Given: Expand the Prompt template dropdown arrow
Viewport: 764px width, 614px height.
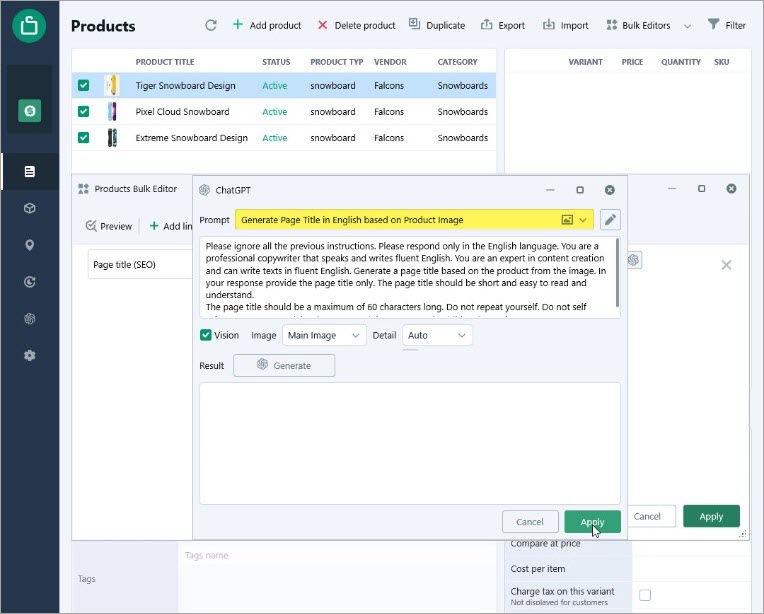Looking at the screenshot, I should [583, 220].
